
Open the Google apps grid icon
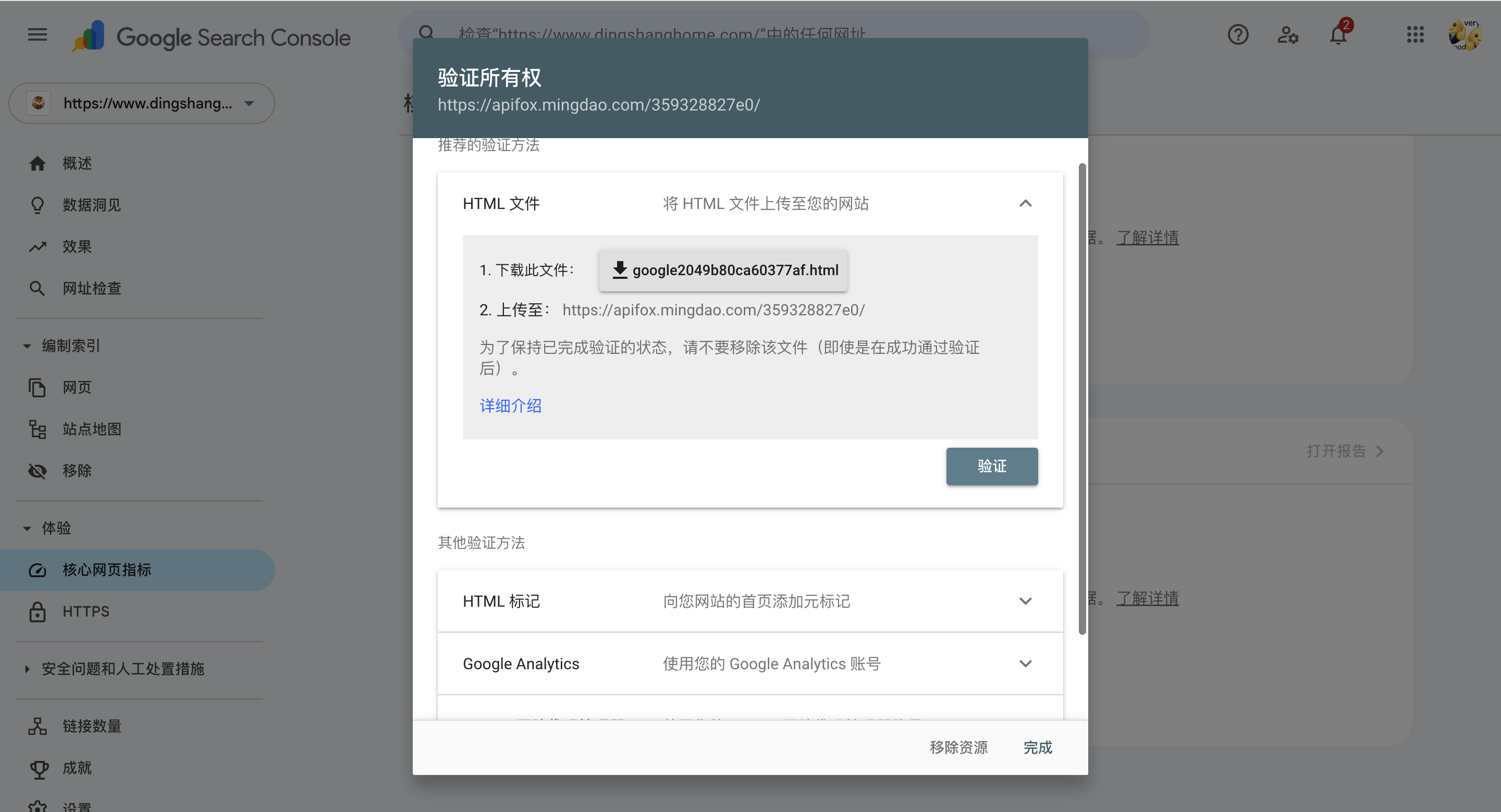point(1415,35)
